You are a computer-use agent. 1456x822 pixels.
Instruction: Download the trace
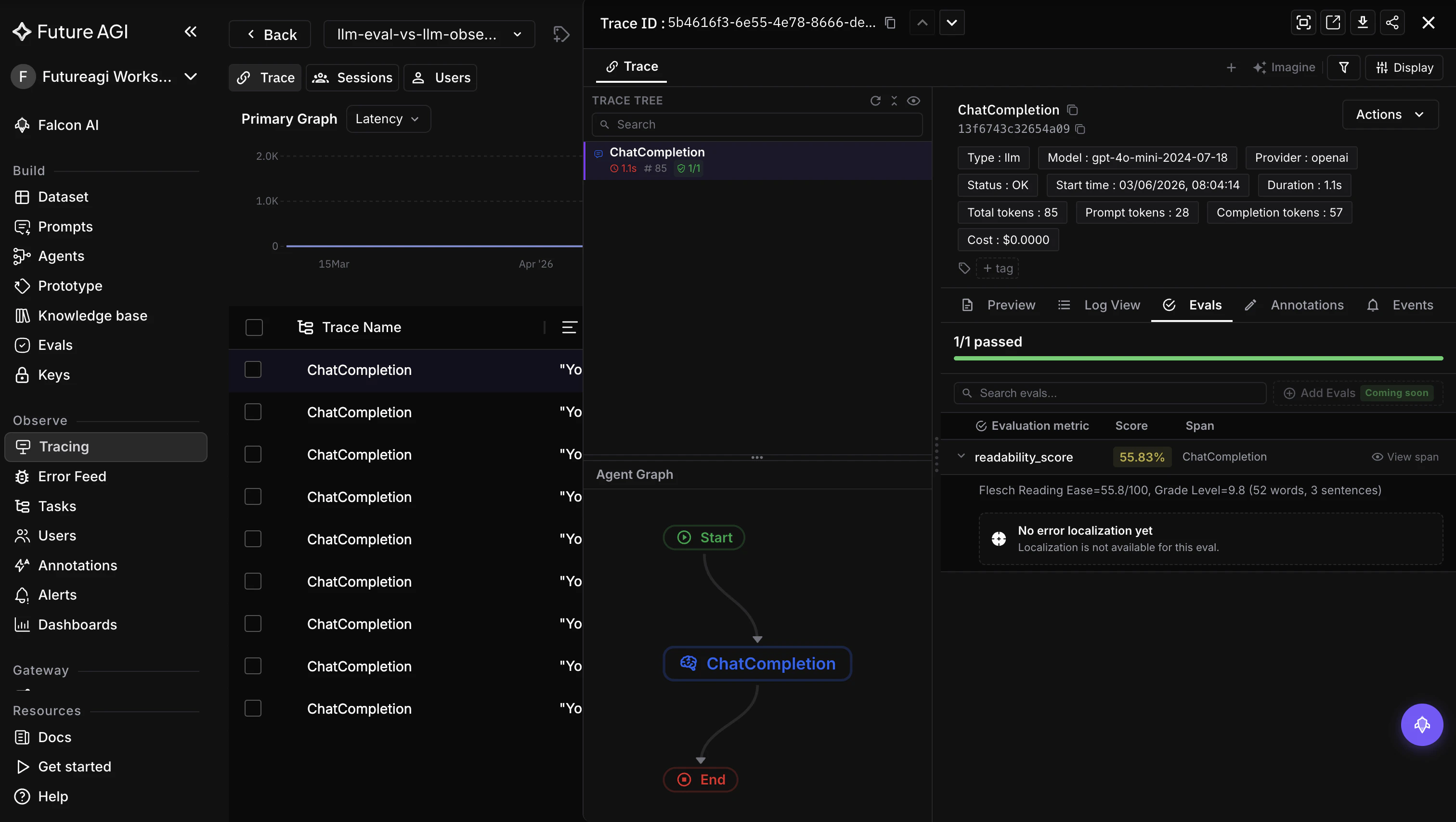point(1363,23)
